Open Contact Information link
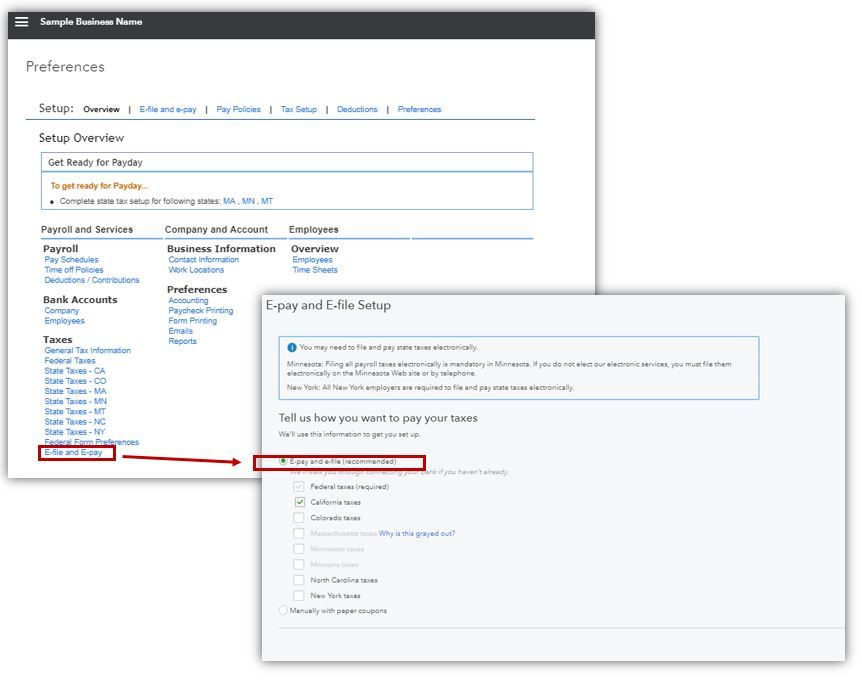Viewport: 862px width, 684px height. pyautogui.click(x=203, y=260)
